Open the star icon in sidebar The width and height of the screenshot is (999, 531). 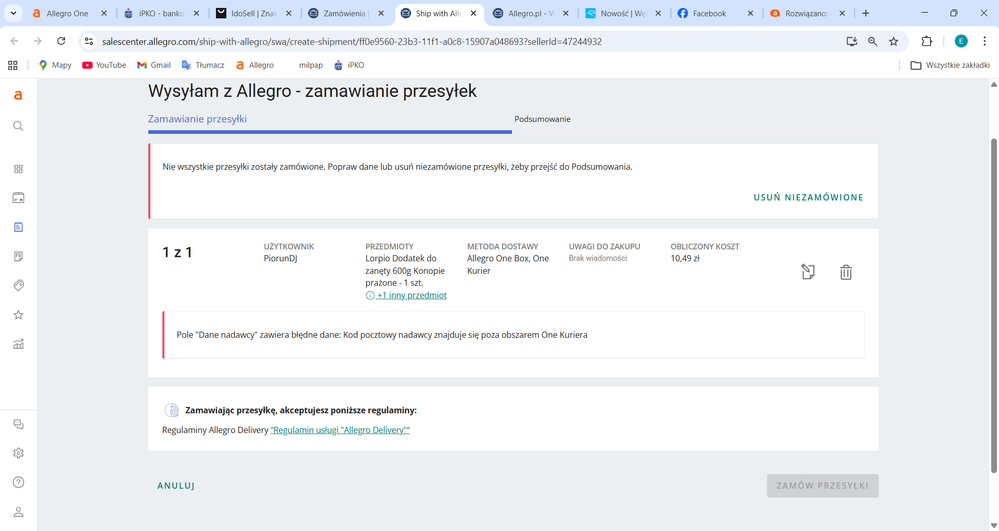(x=18, y=315)
